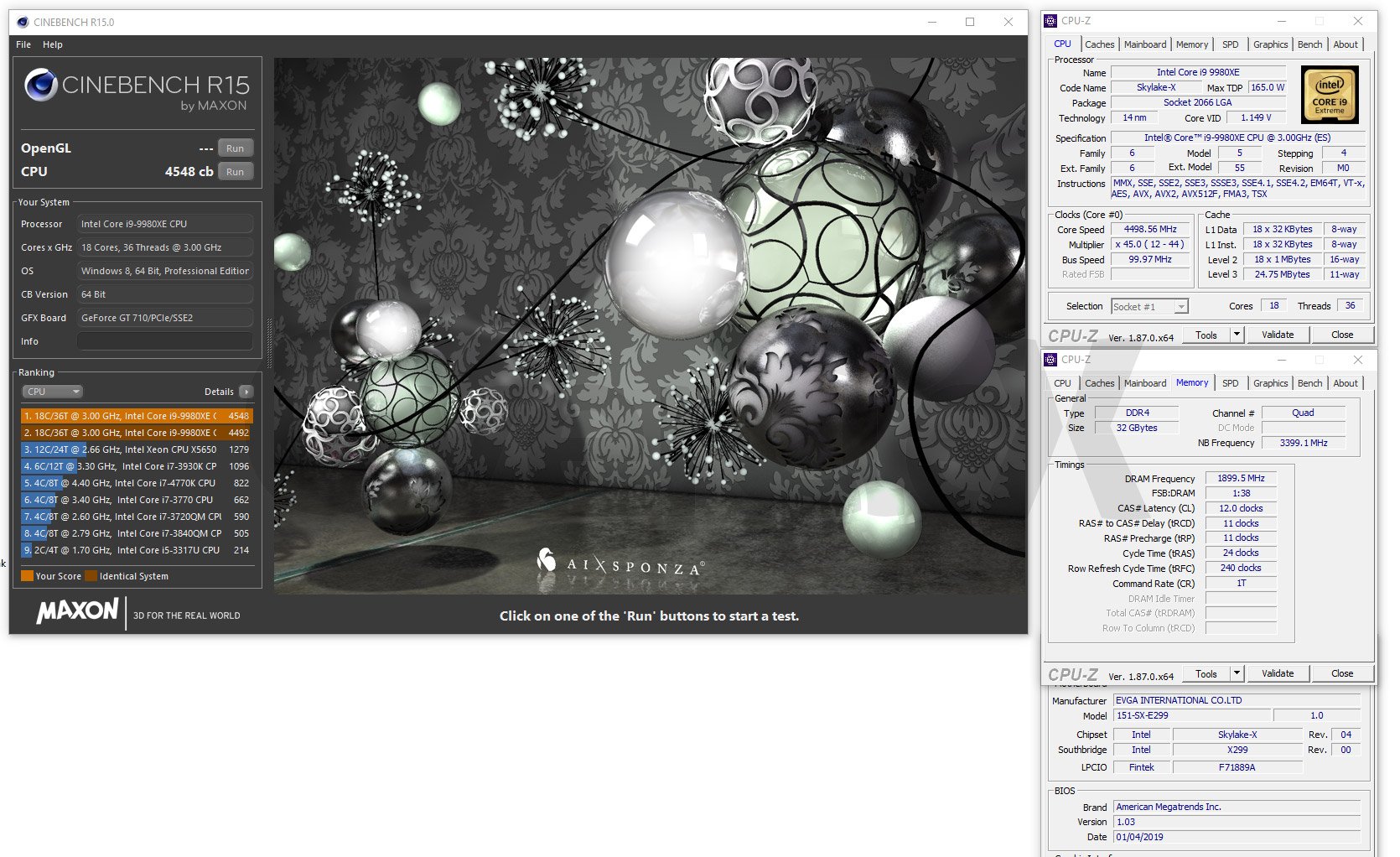Click the top CPU-Z window title icon
The width and height of the screenshot is (1400, 857).
coord(1050,21)
